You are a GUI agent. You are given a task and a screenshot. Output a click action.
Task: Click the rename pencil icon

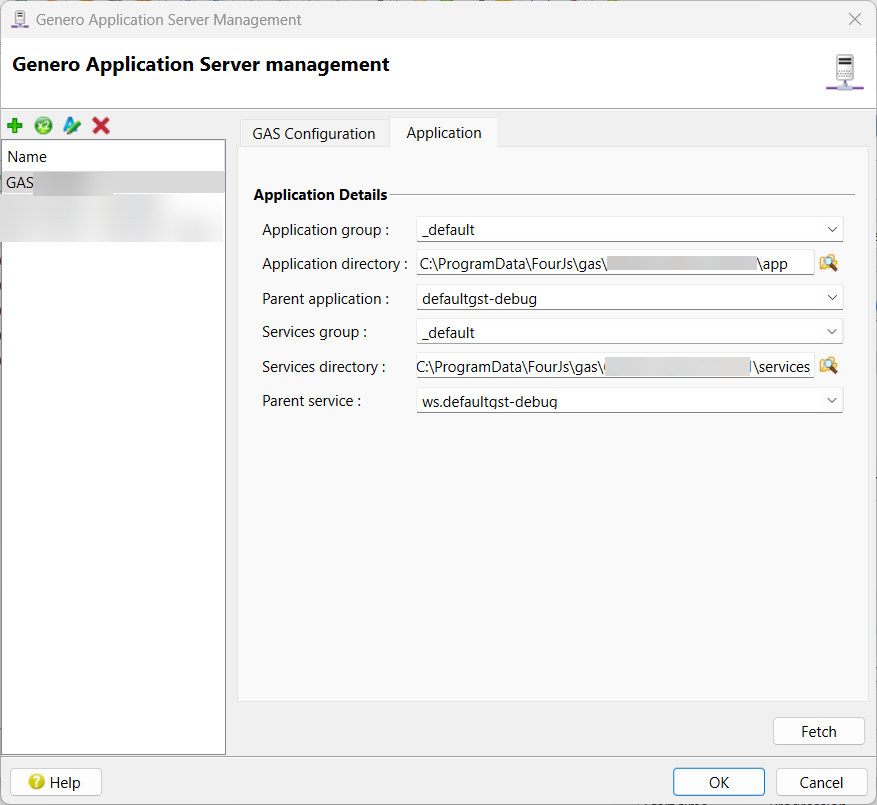tap(71, 125)
